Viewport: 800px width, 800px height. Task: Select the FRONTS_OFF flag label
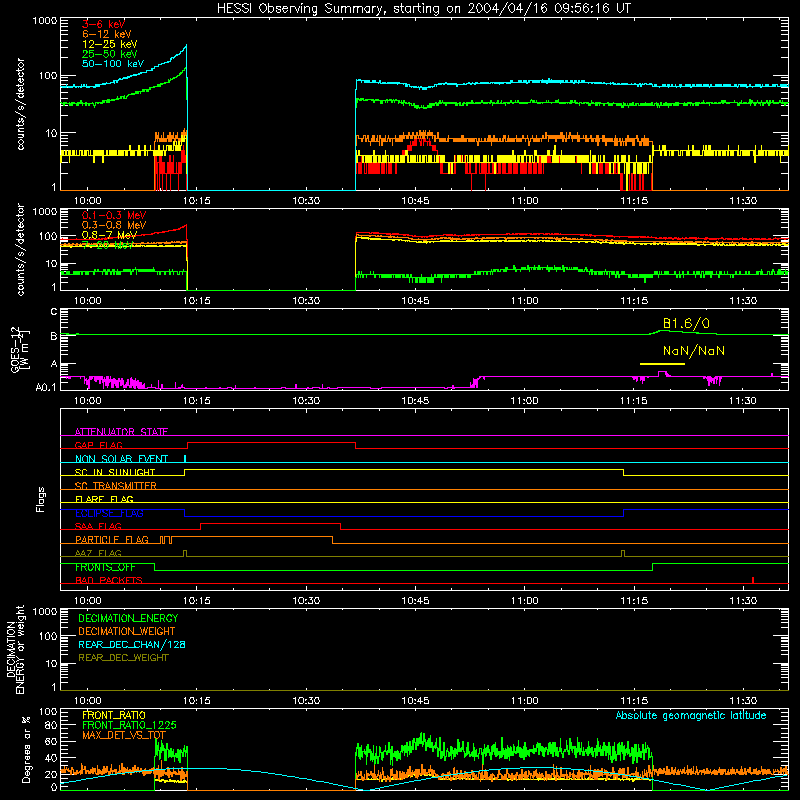tap(105, 567)
